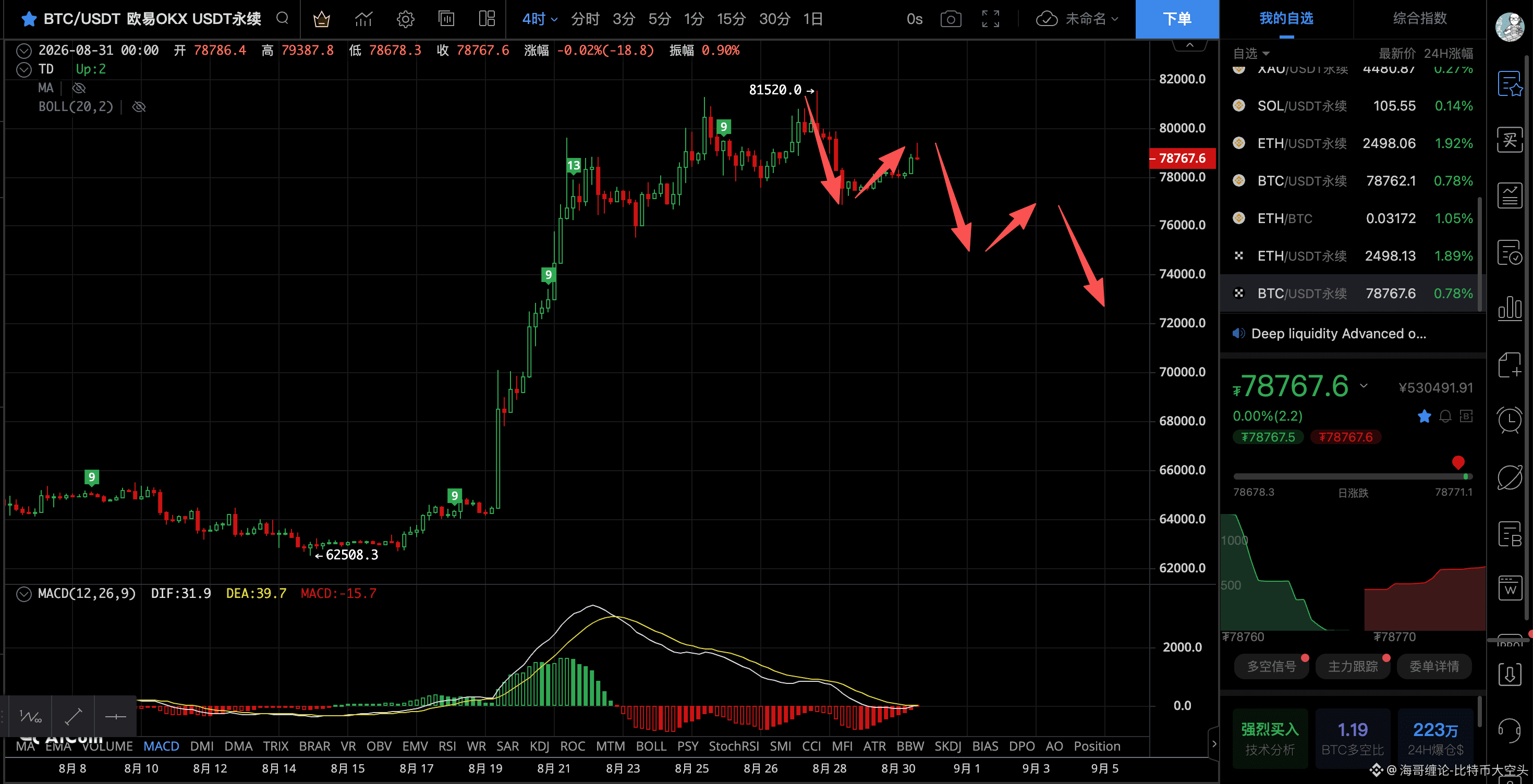The image size is (1533, 784).
Task: Open the crown VIP icon in toolbar
Action: point(322,19)
